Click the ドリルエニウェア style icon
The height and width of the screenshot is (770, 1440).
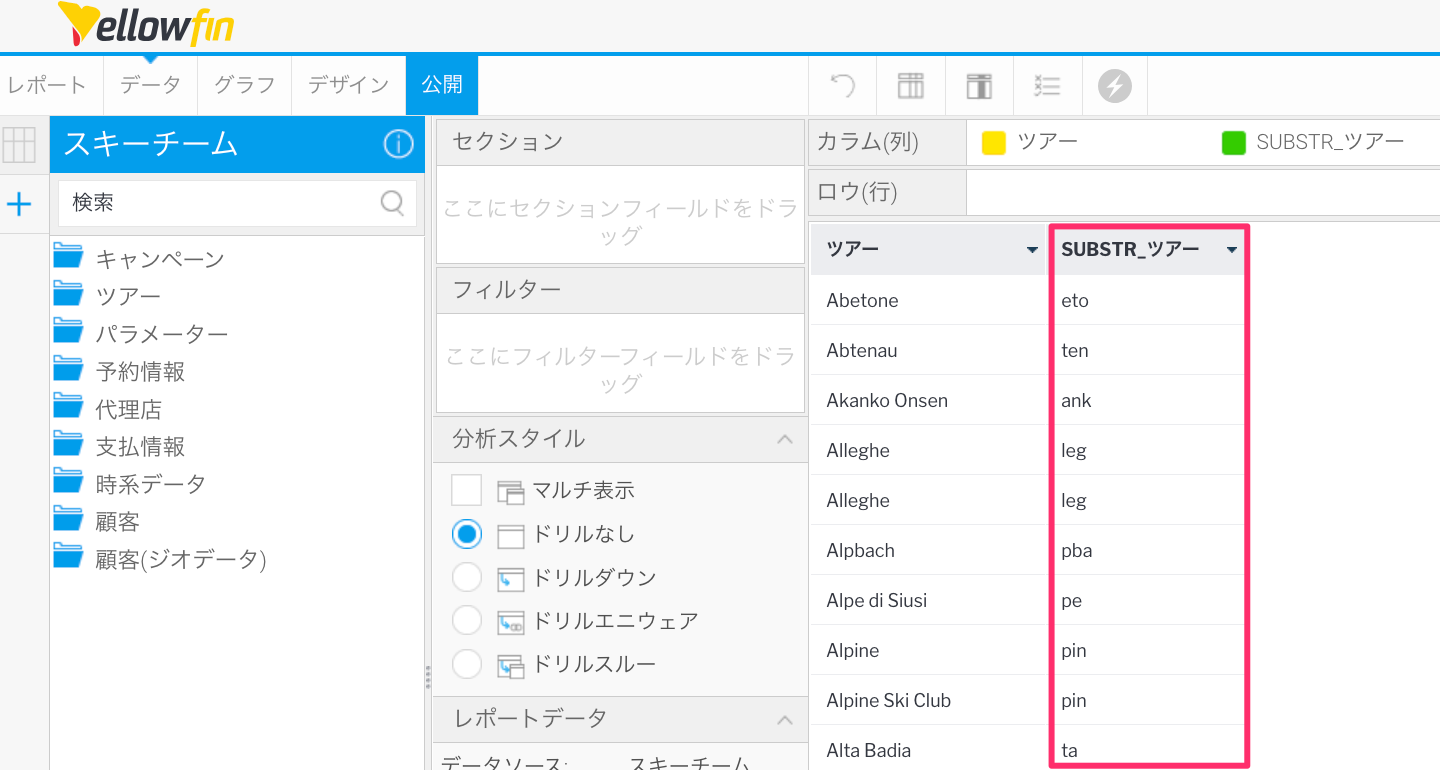(x=510, y=622)
